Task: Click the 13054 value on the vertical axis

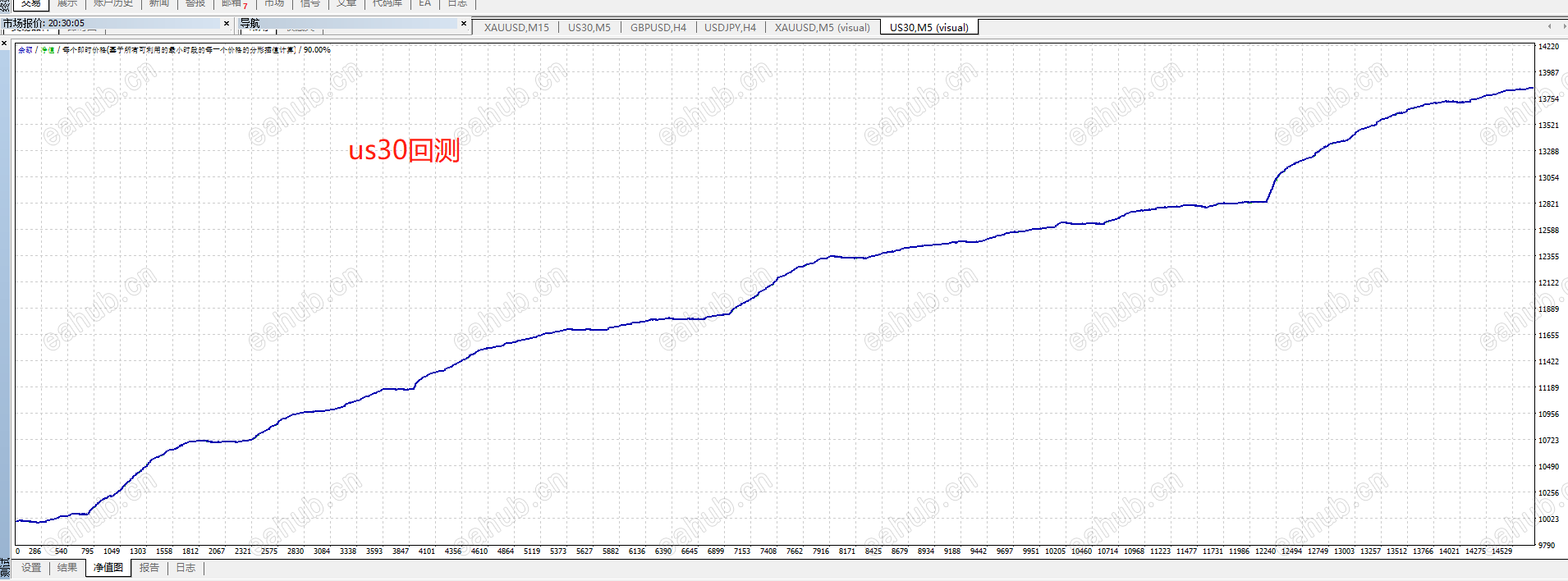Action: [1548, 178]
